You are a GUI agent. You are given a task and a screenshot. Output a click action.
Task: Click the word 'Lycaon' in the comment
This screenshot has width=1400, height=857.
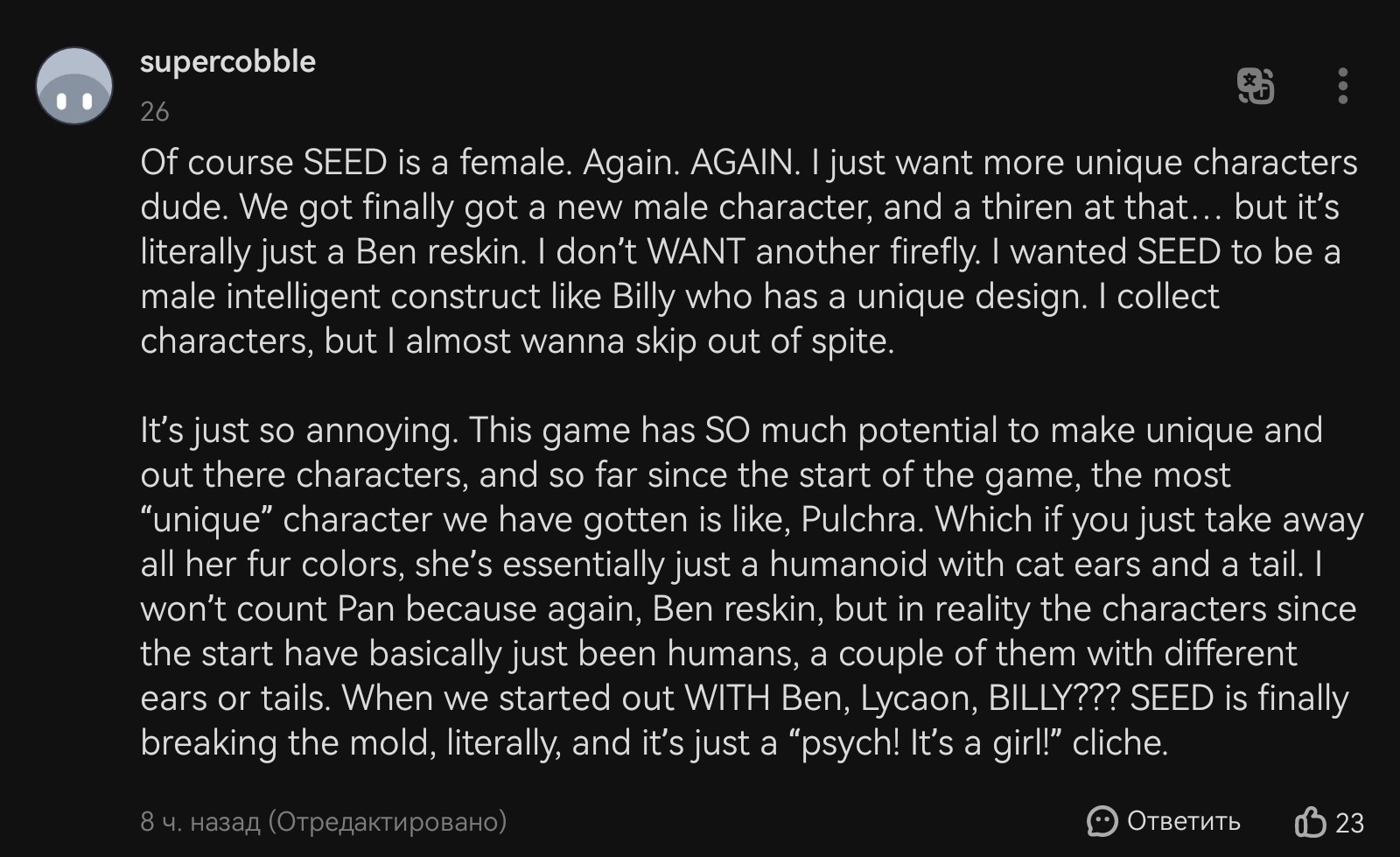pos(918,698)
